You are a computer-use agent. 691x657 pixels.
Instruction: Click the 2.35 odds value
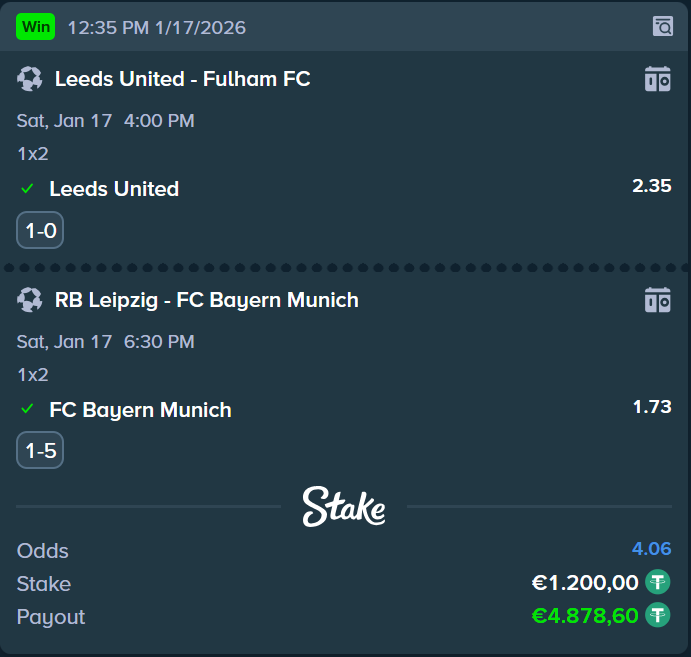click(651, 186)
